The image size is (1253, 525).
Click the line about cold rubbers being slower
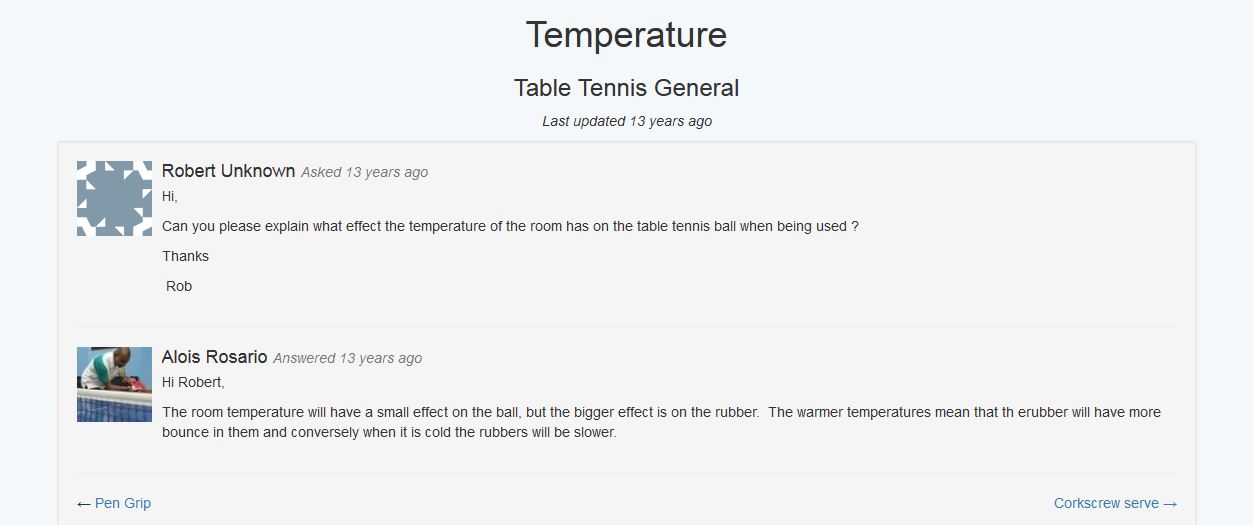389,433
